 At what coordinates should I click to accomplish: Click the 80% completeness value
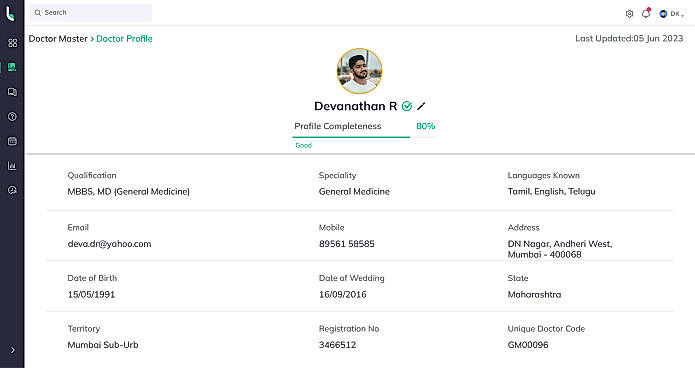[426, 126]
